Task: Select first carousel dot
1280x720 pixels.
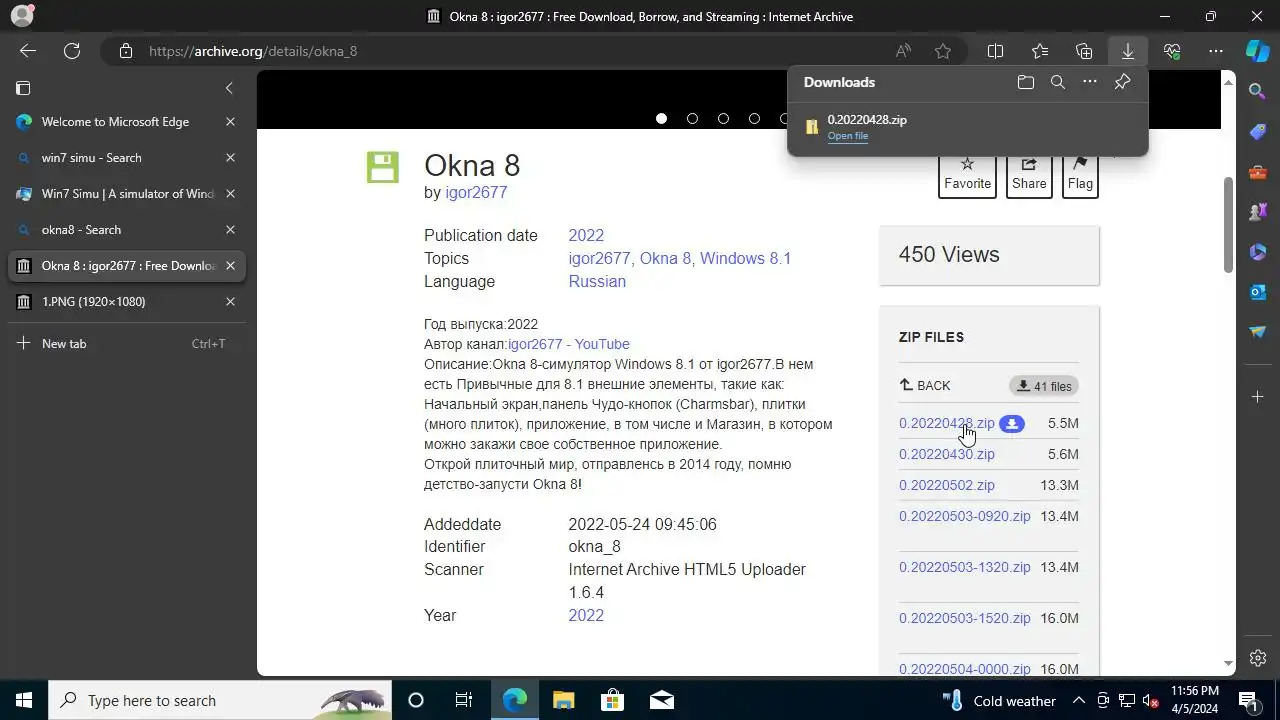Action: coord(661,118)
